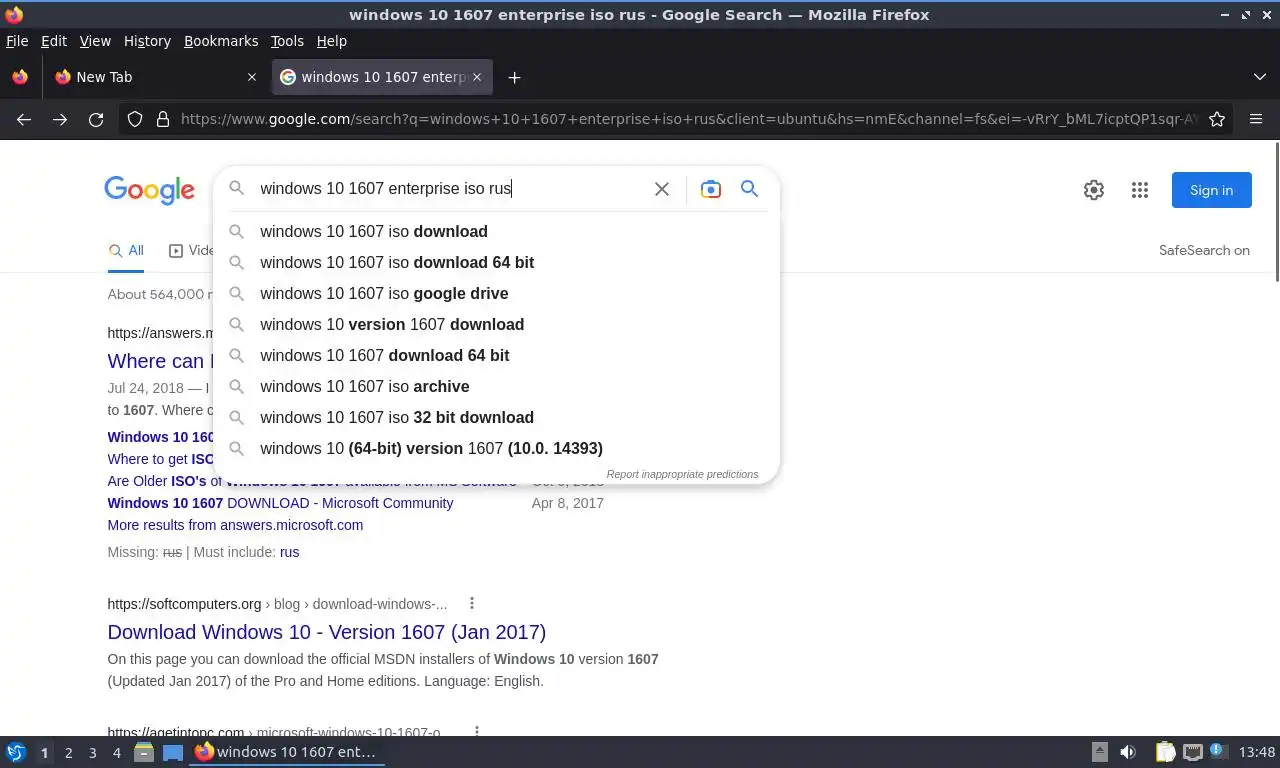The image size is (1280, 768).
Task: Switch to workspace 4
Action: (x=116, y=753)
